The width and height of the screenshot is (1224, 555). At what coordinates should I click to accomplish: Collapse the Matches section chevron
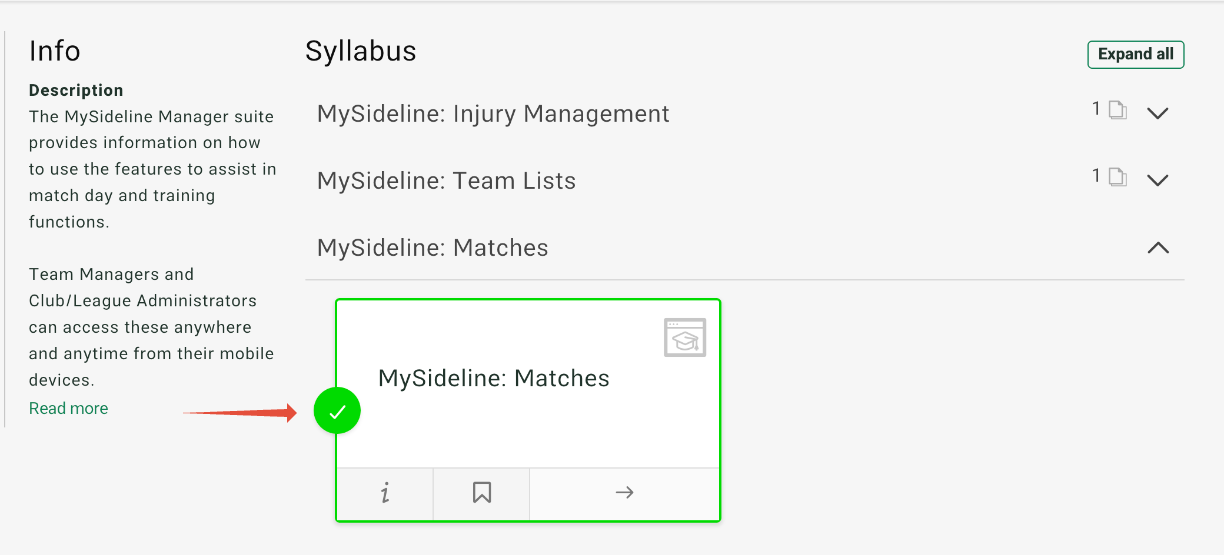pyautogui.click(x=1158, y=247)
